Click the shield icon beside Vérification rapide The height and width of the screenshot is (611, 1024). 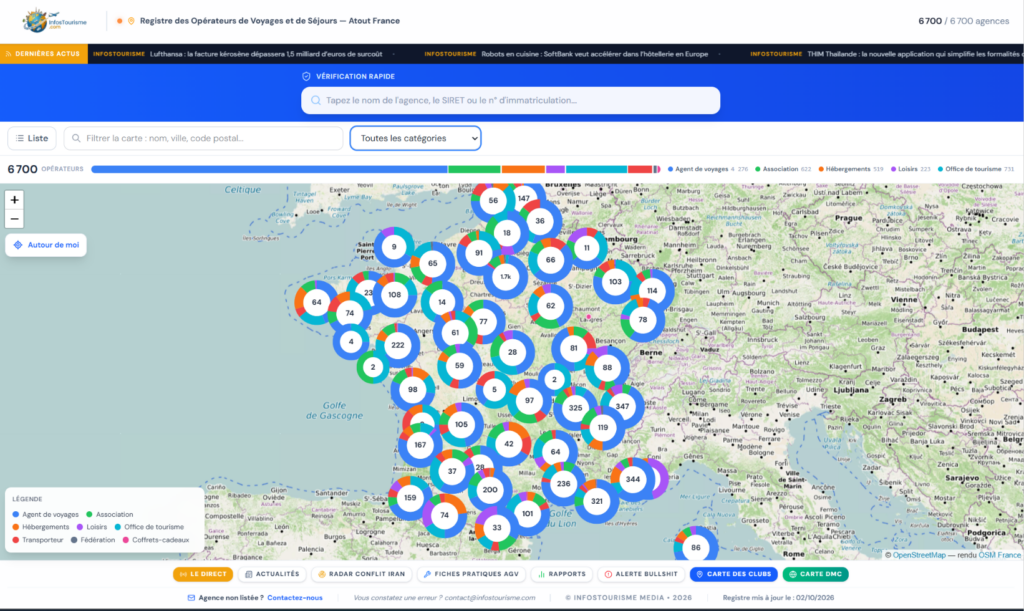[306, 76]
